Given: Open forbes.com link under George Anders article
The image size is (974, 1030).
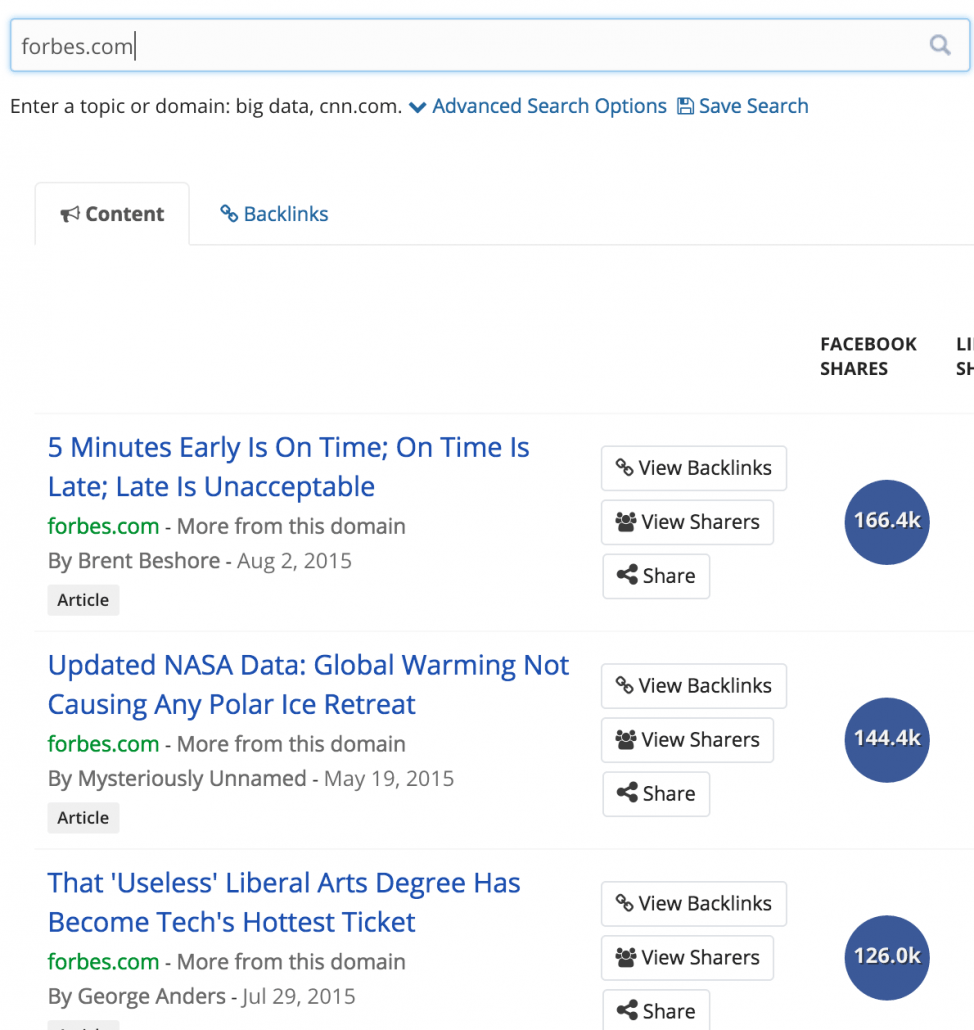Looking at the screenshot, I should [103, 961].
